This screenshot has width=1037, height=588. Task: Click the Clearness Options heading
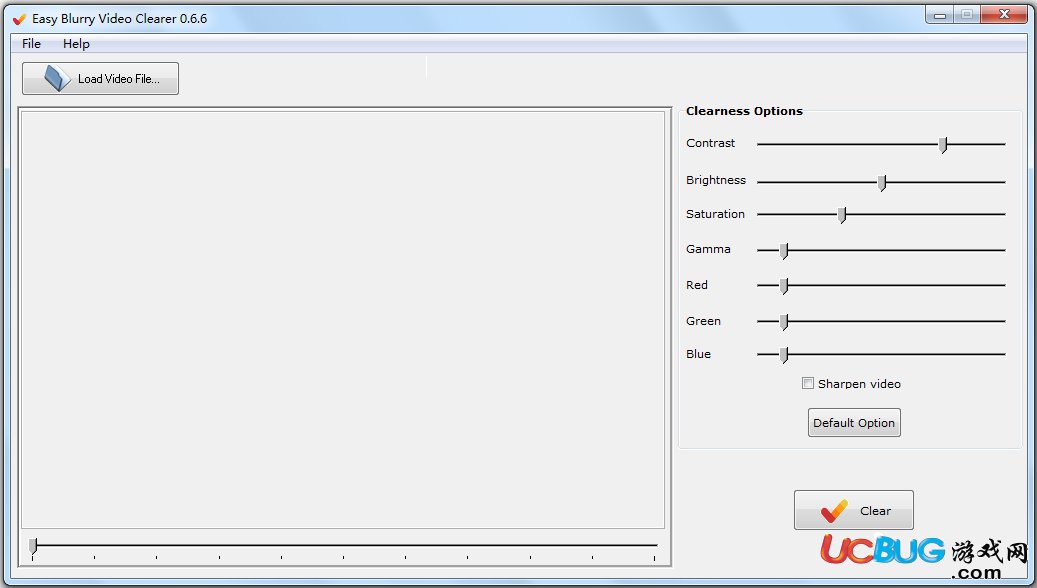[744, 111]
